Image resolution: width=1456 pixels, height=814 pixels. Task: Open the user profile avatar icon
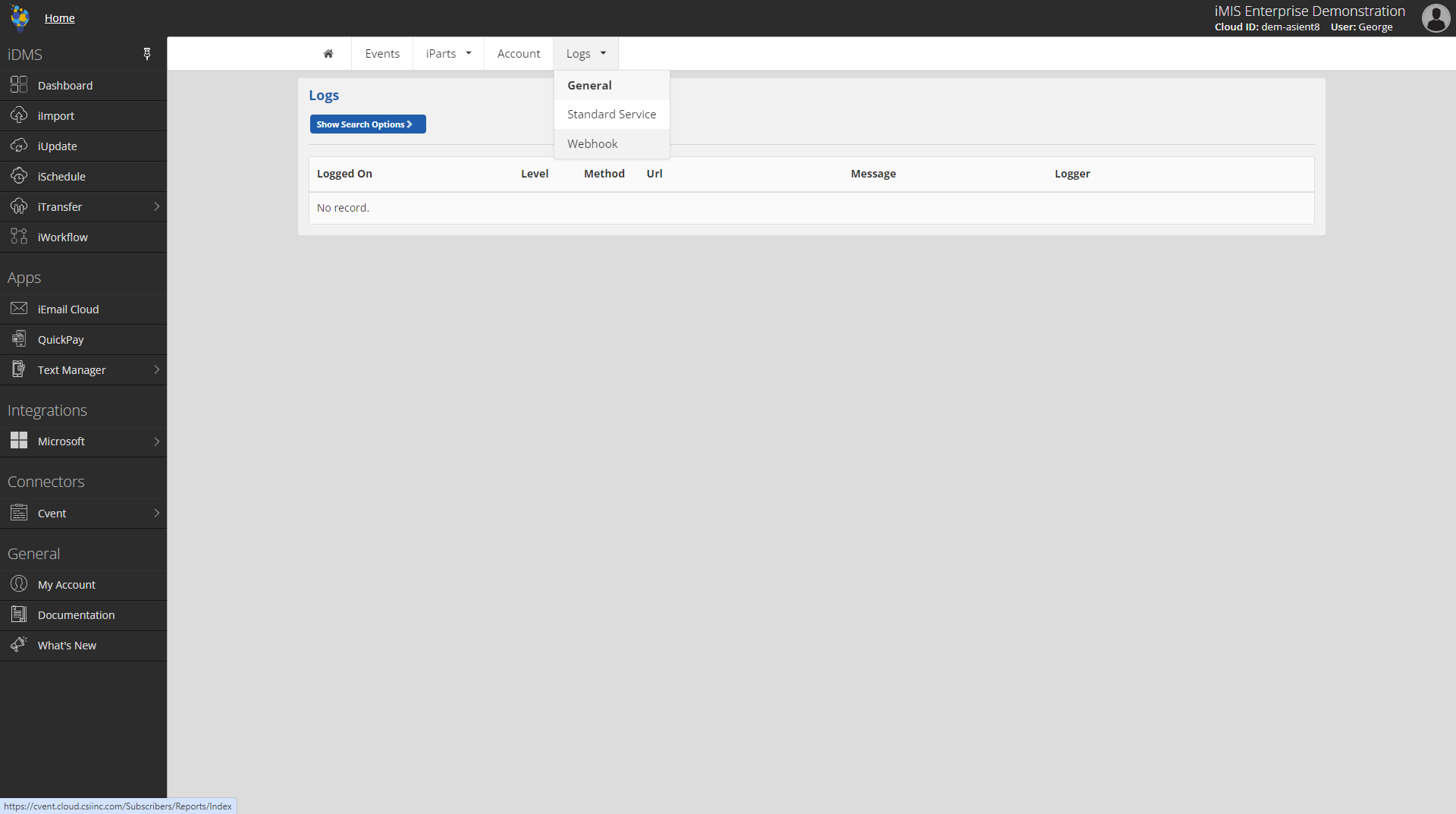tap(1435, 18)
